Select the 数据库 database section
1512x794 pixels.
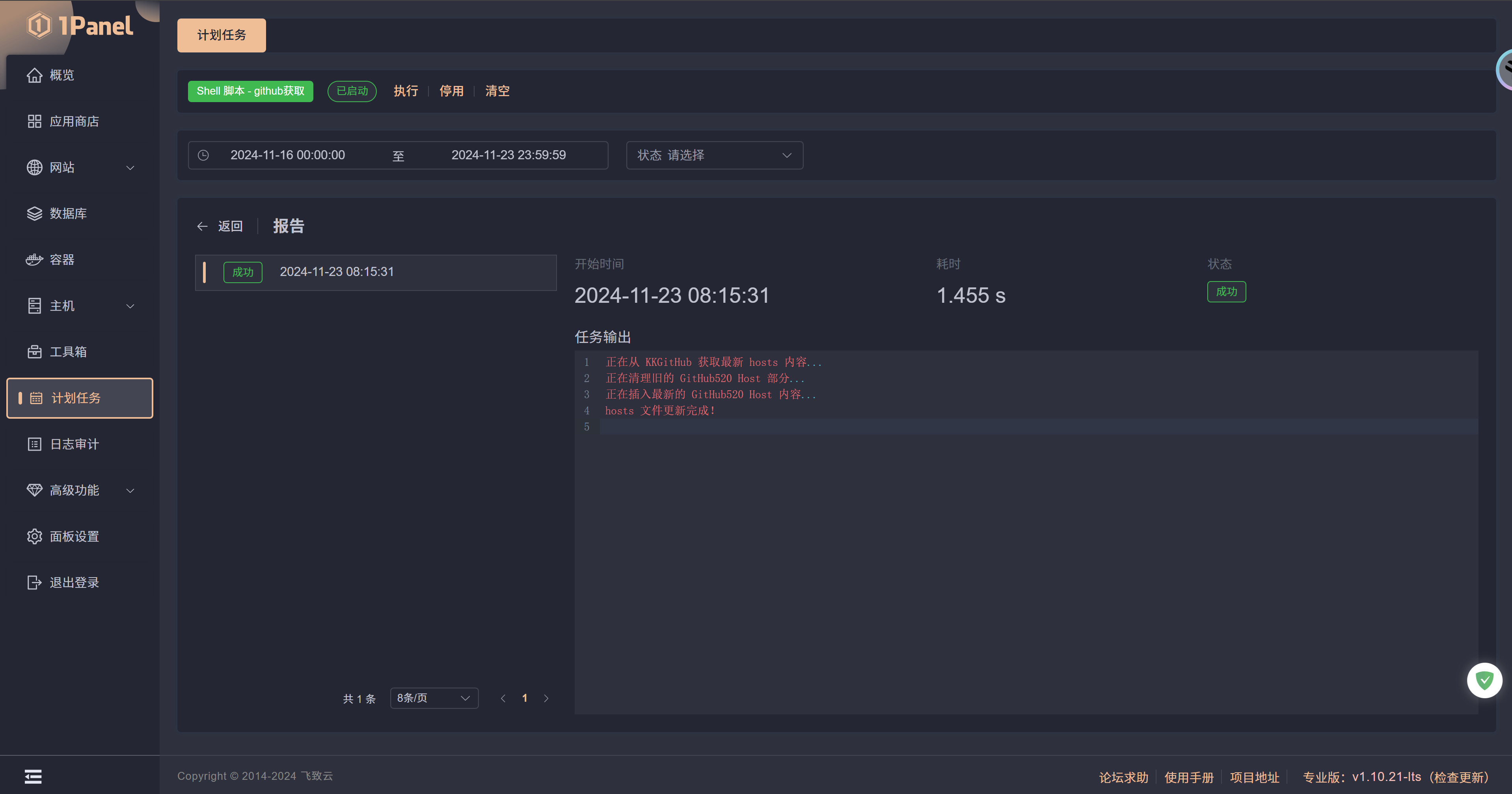(x=69, y=213)
